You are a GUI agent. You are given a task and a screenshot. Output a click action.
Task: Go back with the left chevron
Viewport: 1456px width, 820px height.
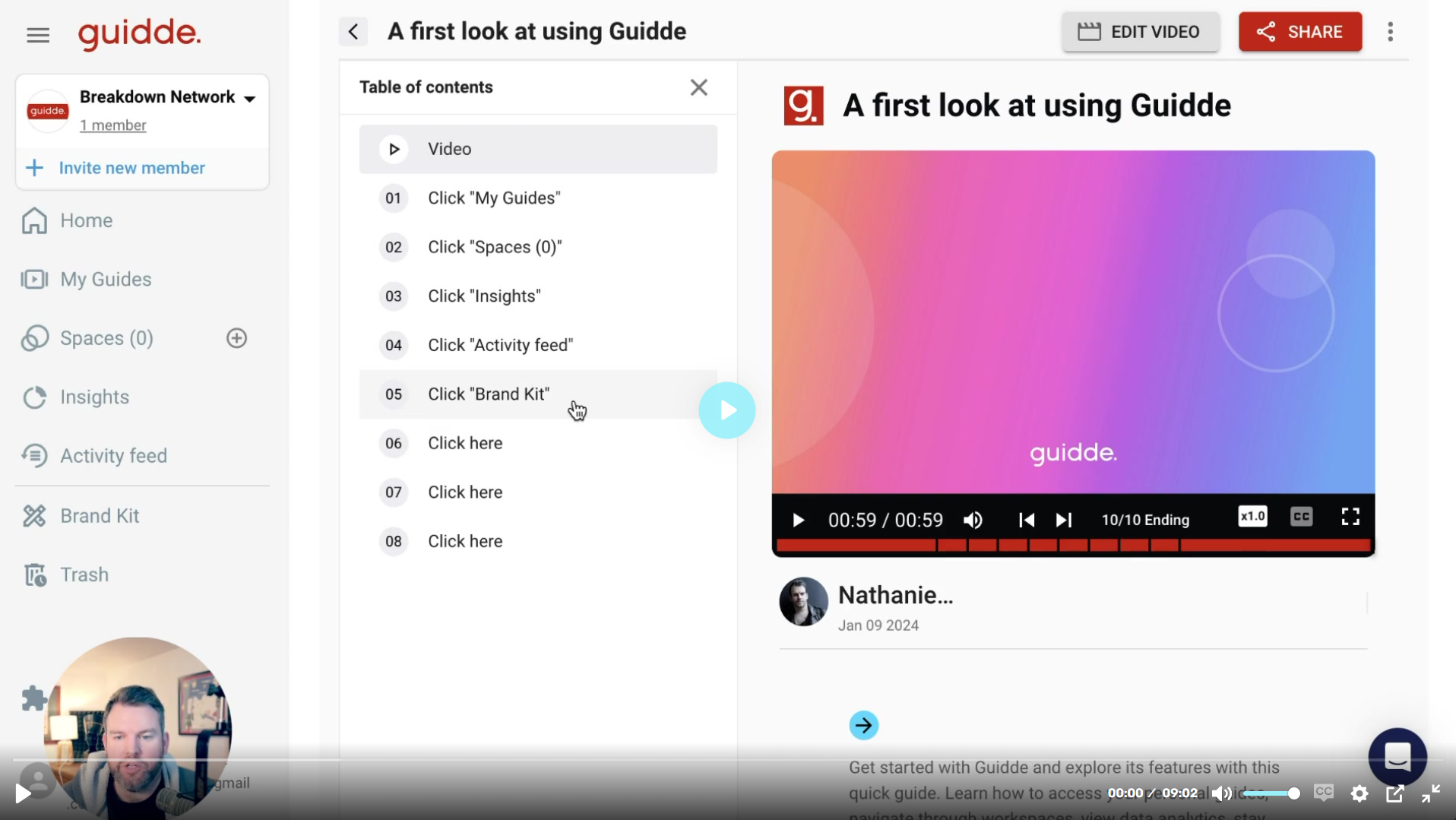coord(353,32)
